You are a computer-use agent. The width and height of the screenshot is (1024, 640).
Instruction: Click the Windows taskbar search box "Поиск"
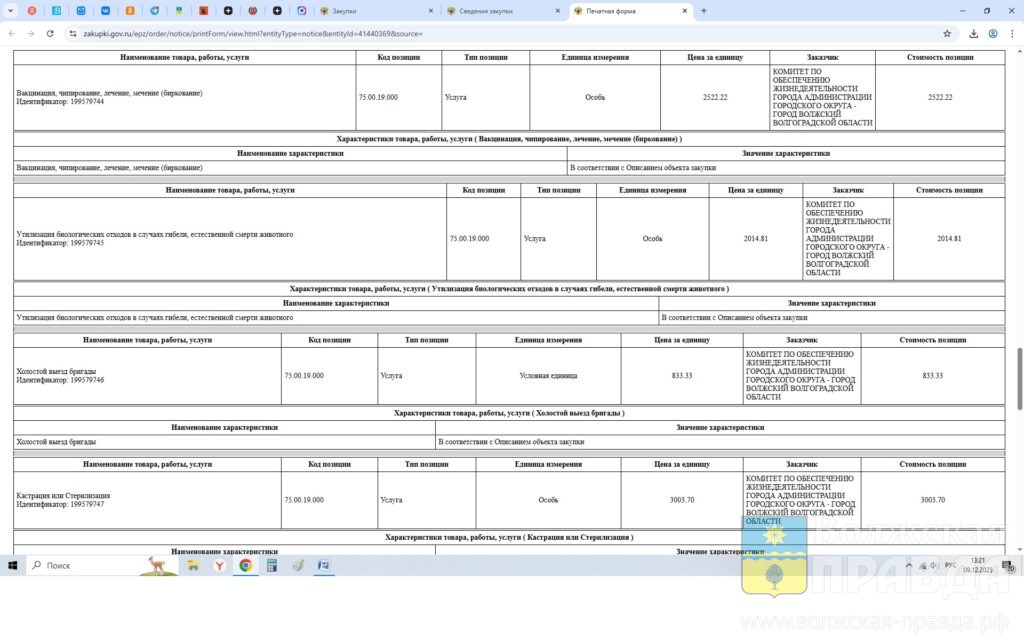coord(90,565)
